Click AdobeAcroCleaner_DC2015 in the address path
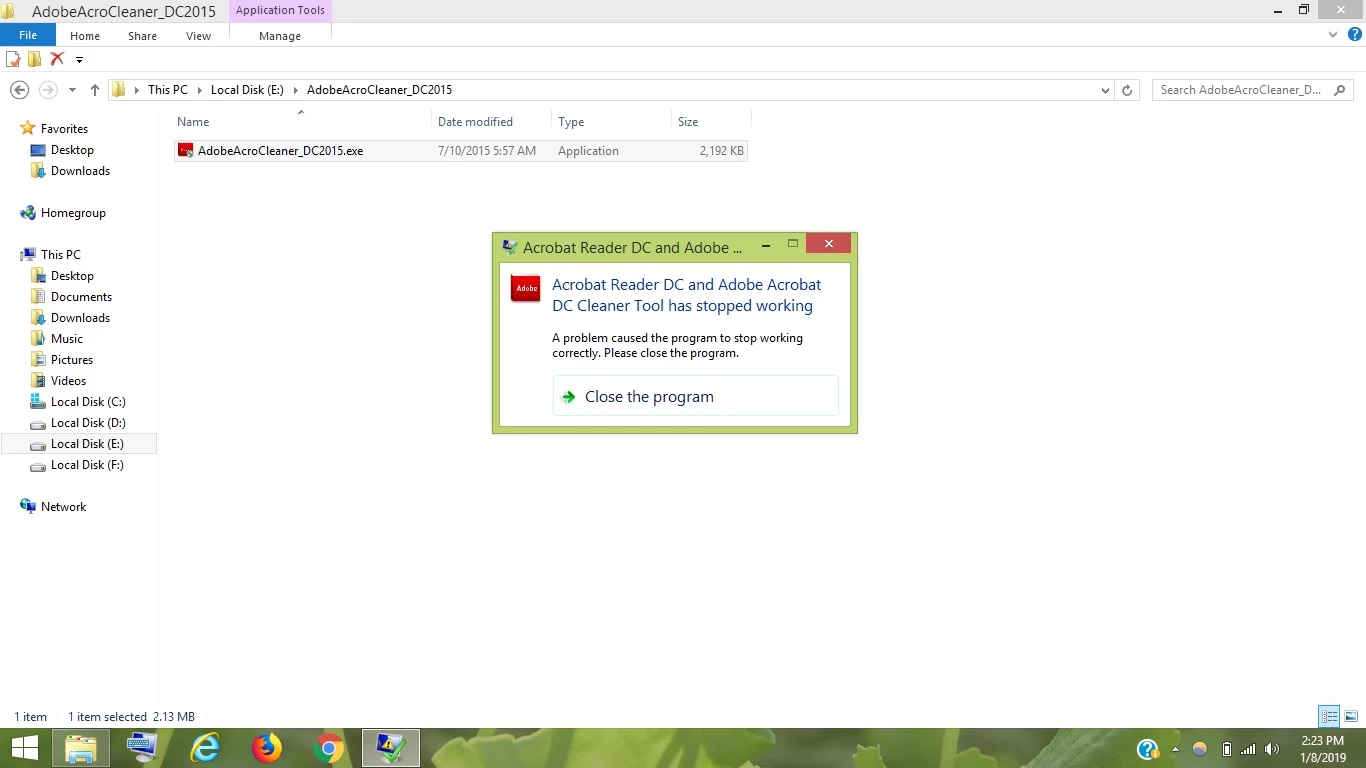Image resolution: width=1366 pixels, height=768 pixels. 379,90
